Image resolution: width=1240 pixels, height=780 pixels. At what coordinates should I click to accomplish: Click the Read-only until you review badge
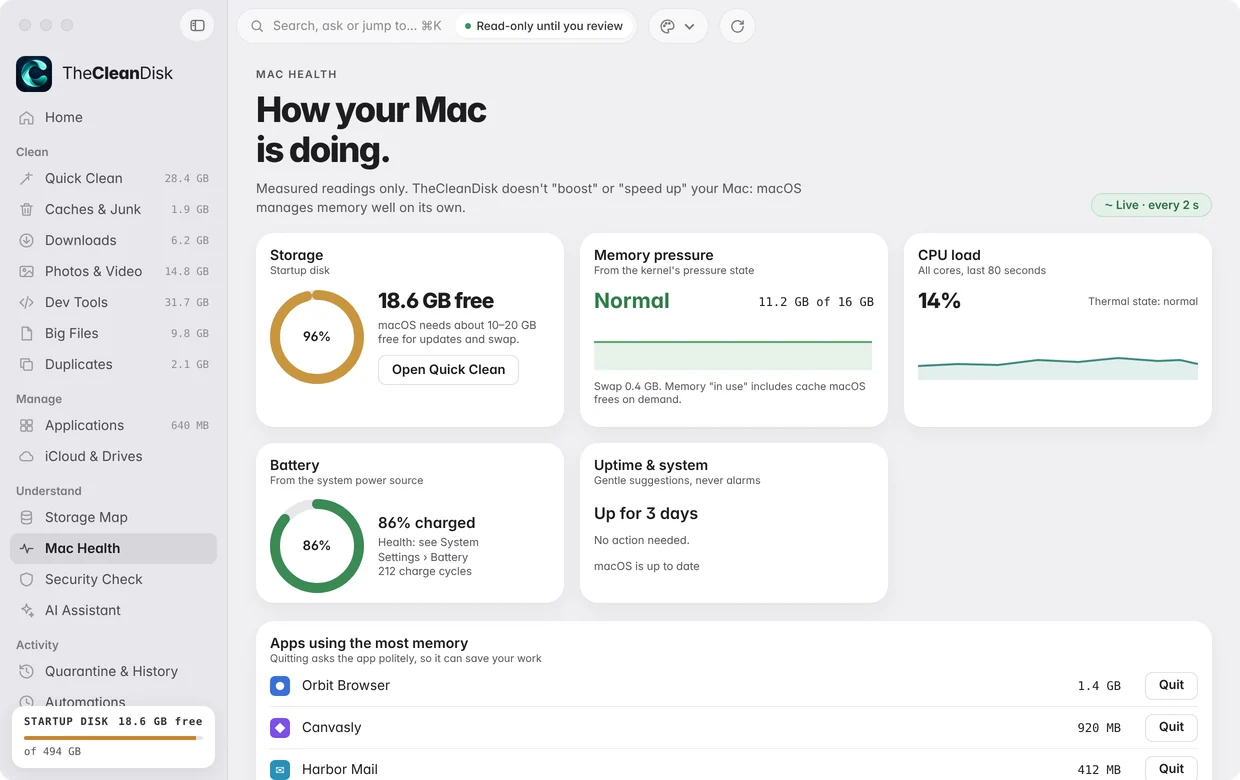pyautogui.click(x=544, y=26)
